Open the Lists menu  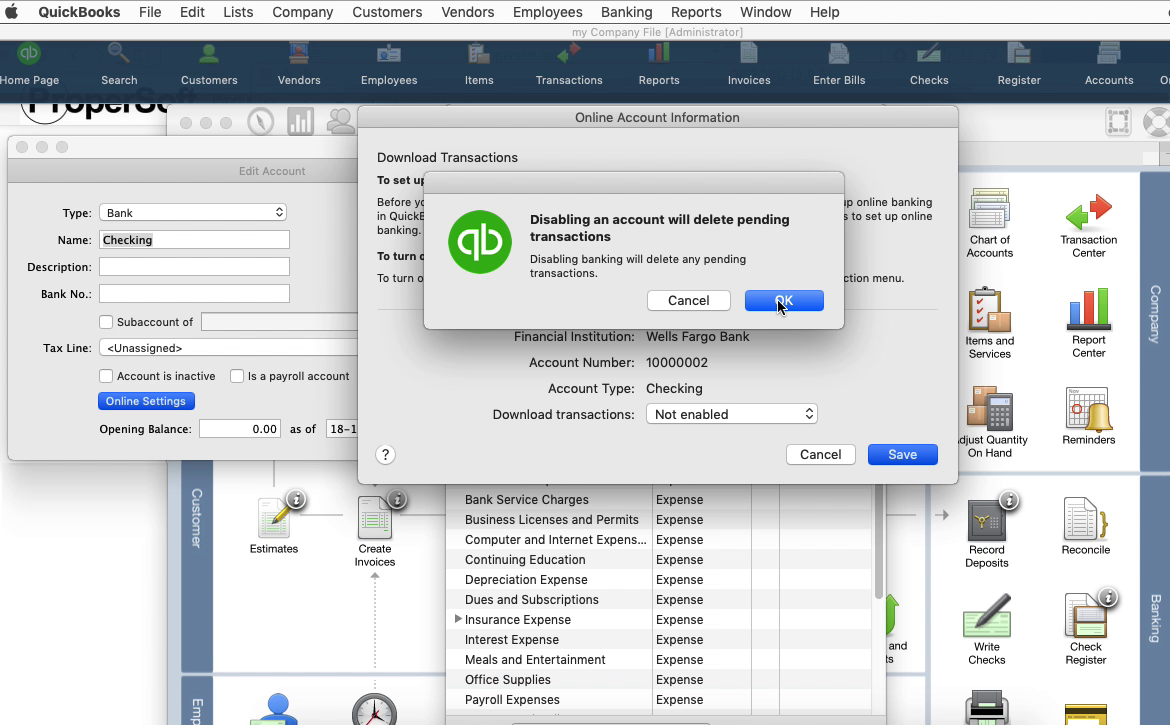pyautogui.click(x=238, y=12)
